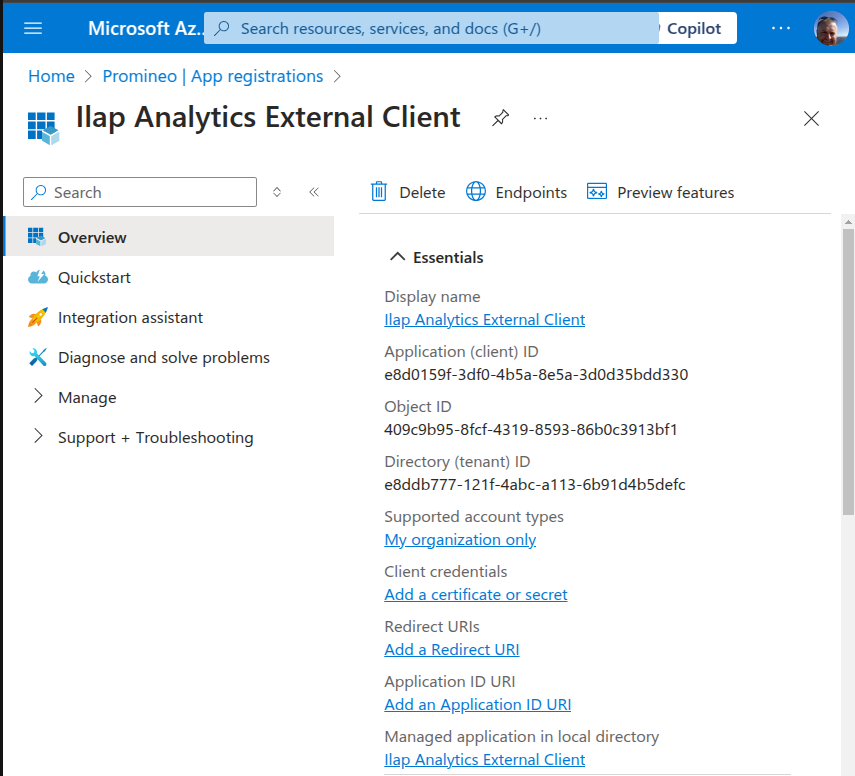Expand the Support + Troubleshooting section
Image resolution: width=855 pixels, height=776 pixels.
coord(155,437)
